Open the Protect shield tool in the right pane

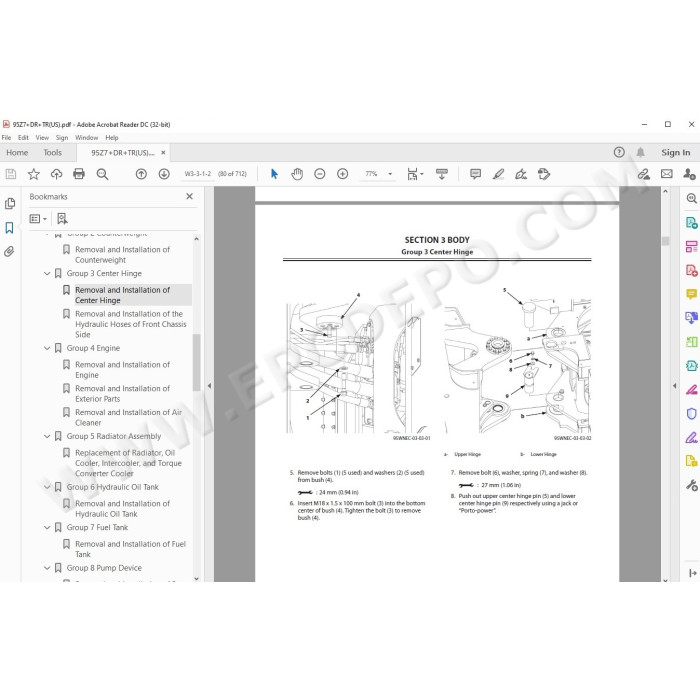click(691, 414)
